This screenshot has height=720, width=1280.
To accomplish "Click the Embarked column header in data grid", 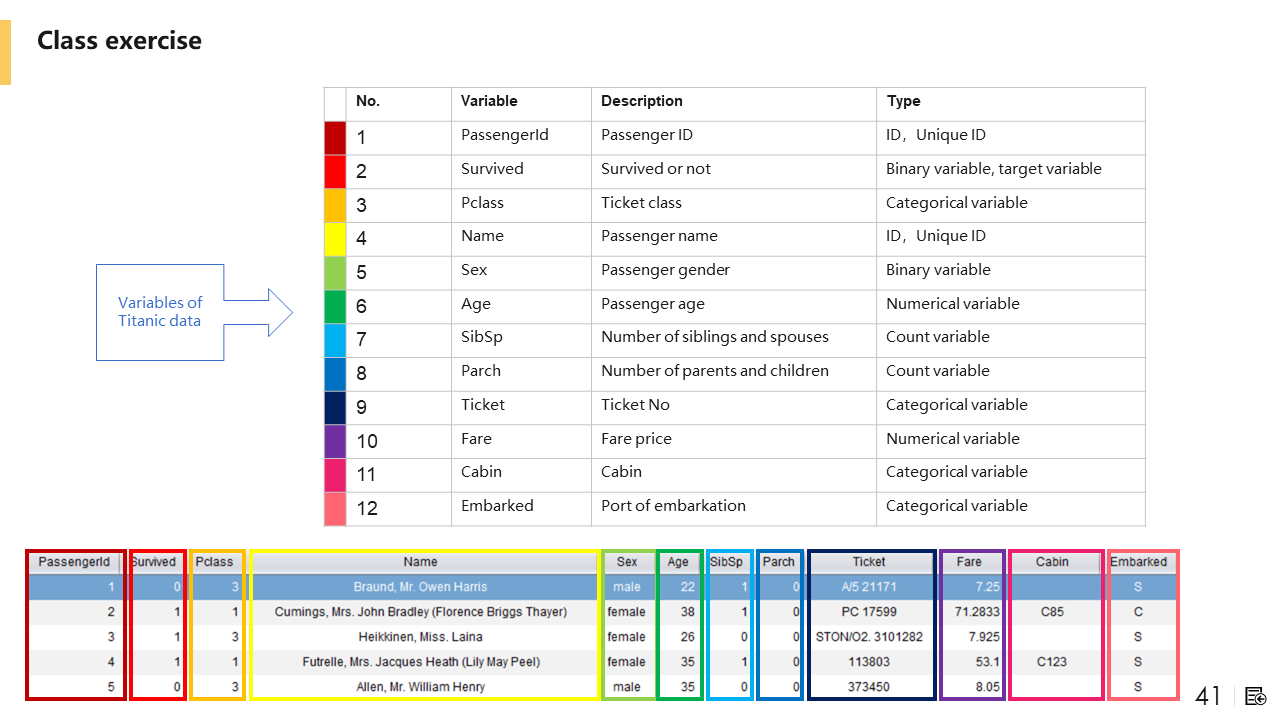I will click(x=1139, y=562).
